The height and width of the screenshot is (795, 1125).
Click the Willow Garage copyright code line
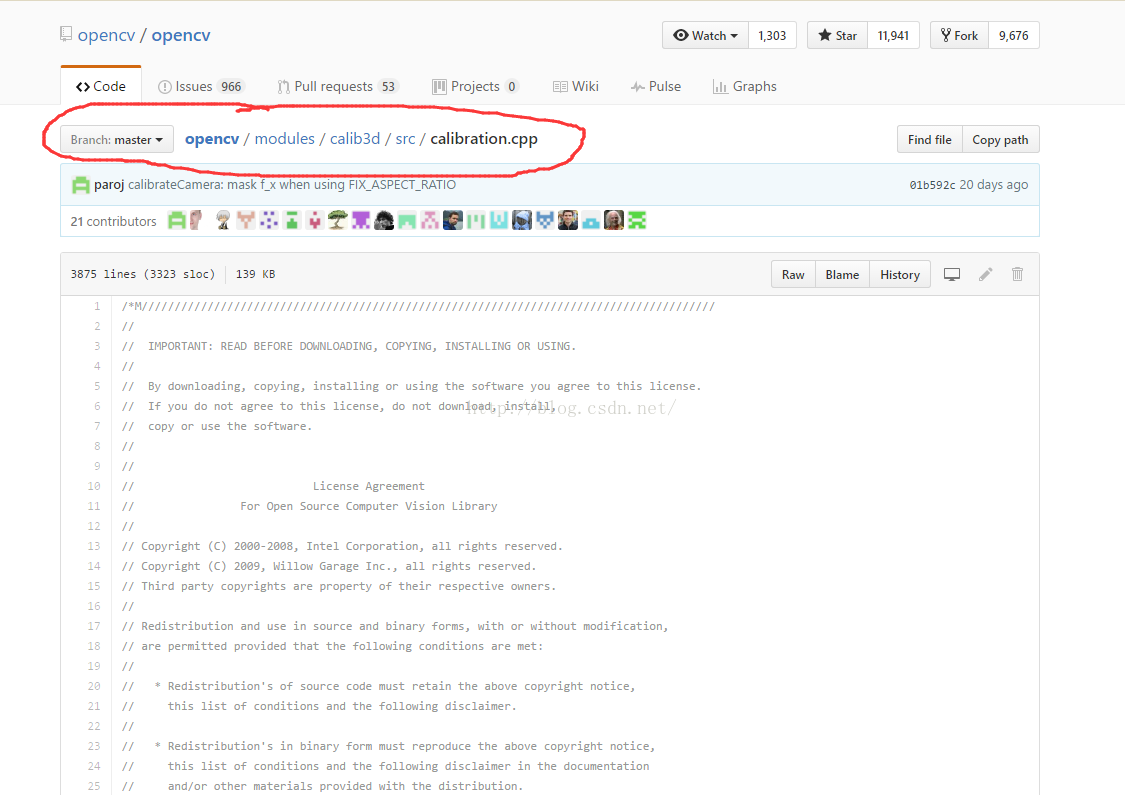pos(329,566)
